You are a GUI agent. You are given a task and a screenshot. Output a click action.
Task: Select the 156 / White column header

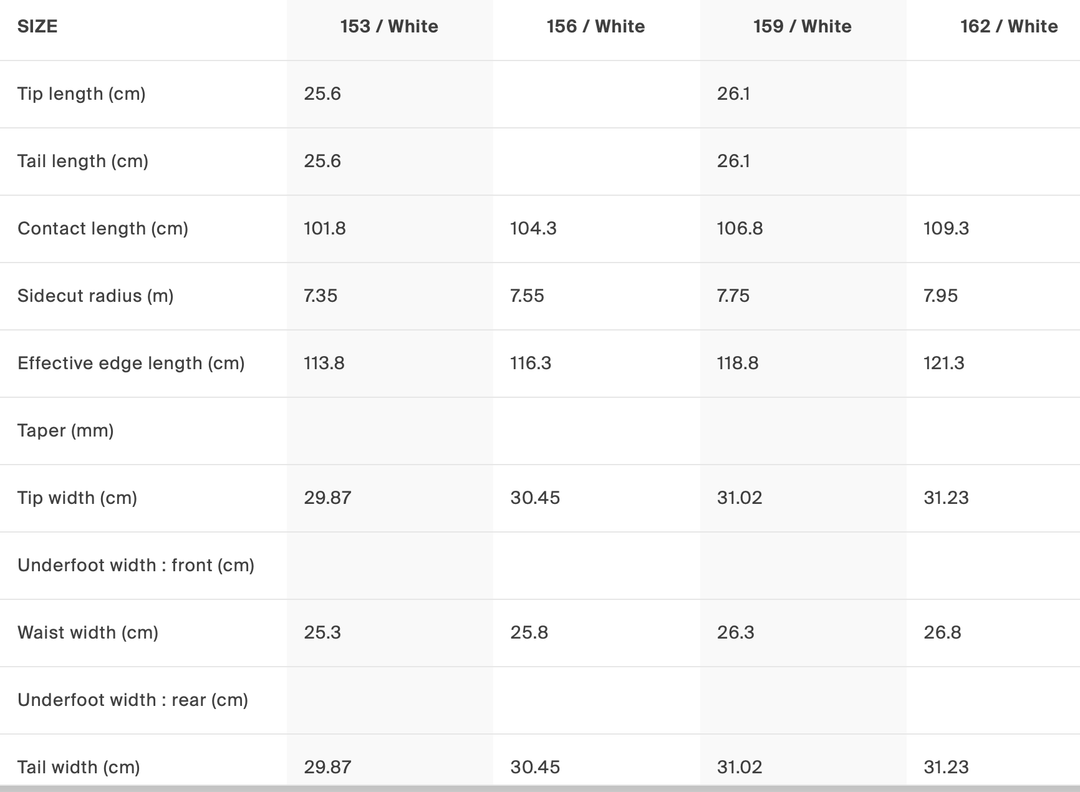(x=595, y=27)
